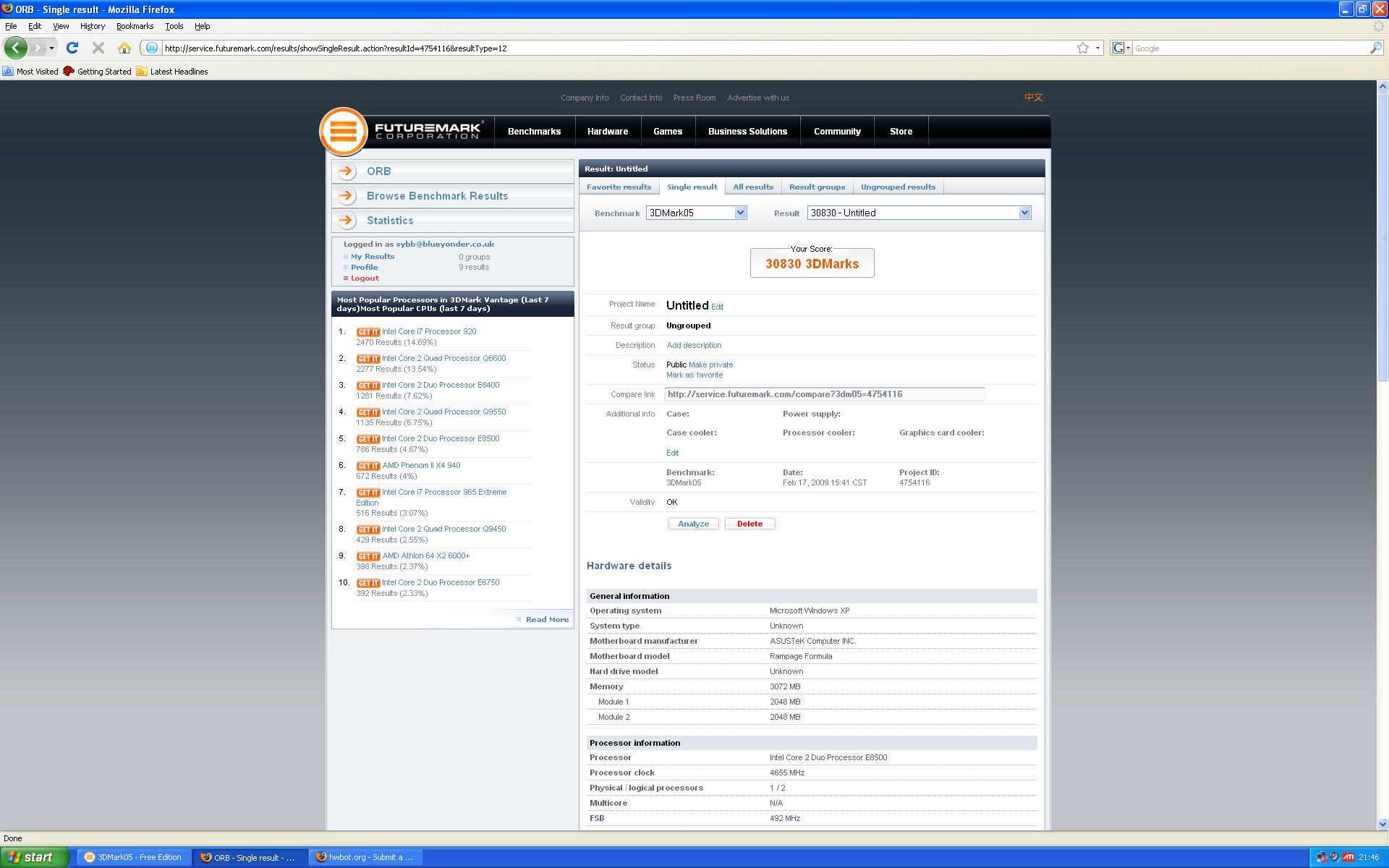
Task: Click GET IT badge for Duo E8500
Action: pos(368,439)
